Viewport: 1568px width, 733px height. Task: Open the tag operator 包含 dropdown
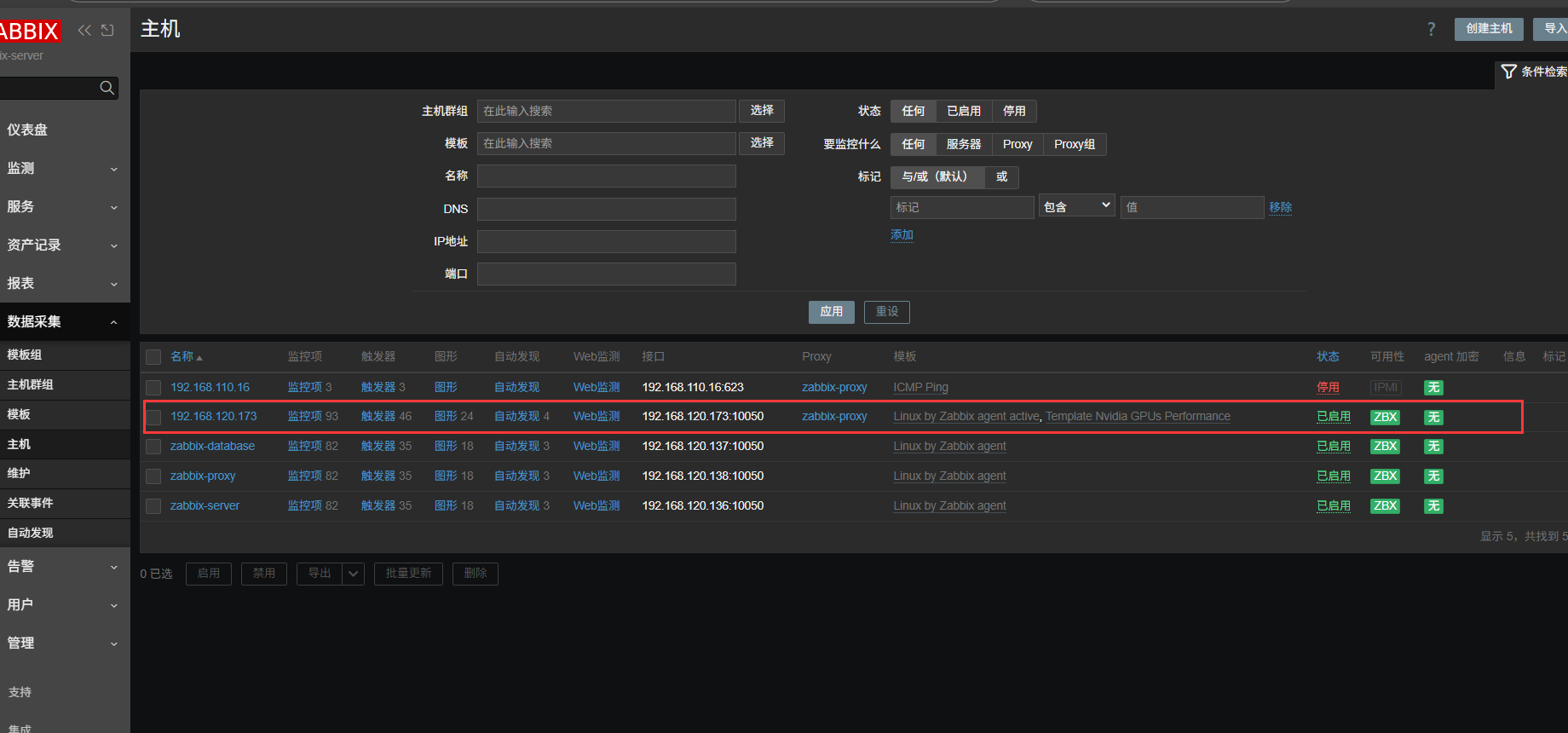point(1076,206)
